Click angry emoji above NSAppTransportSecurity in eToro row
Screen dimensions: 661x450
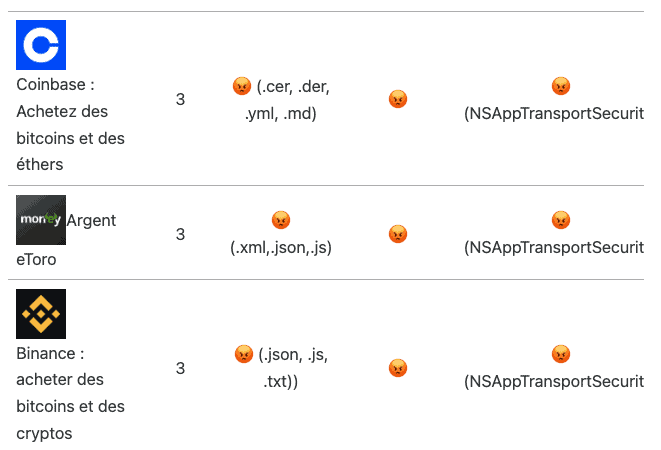tap(560, 220)
